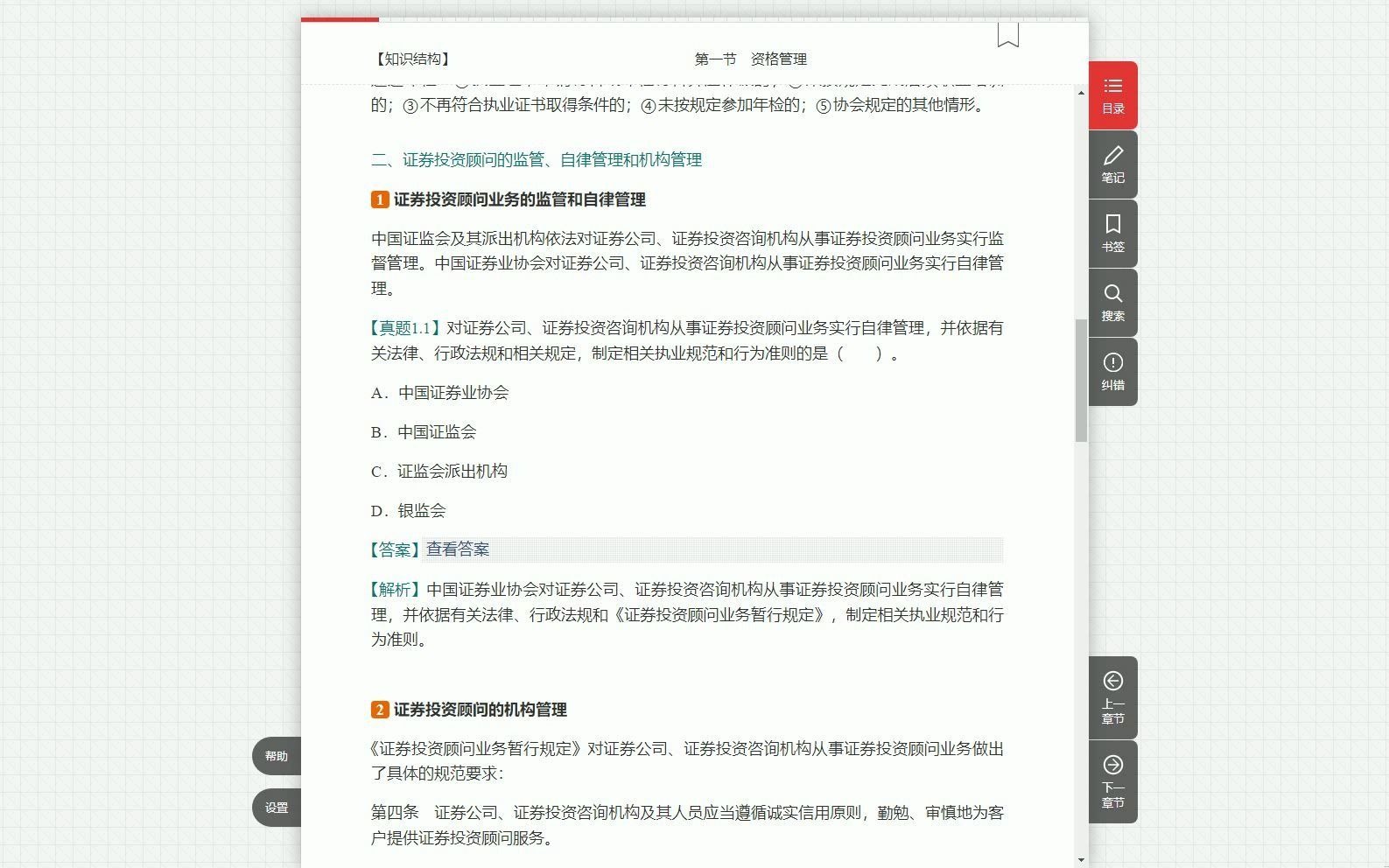Click paragraph starting 第四条 证券公司
This screenshot has height=868, width=1389.
coord(687,825)
